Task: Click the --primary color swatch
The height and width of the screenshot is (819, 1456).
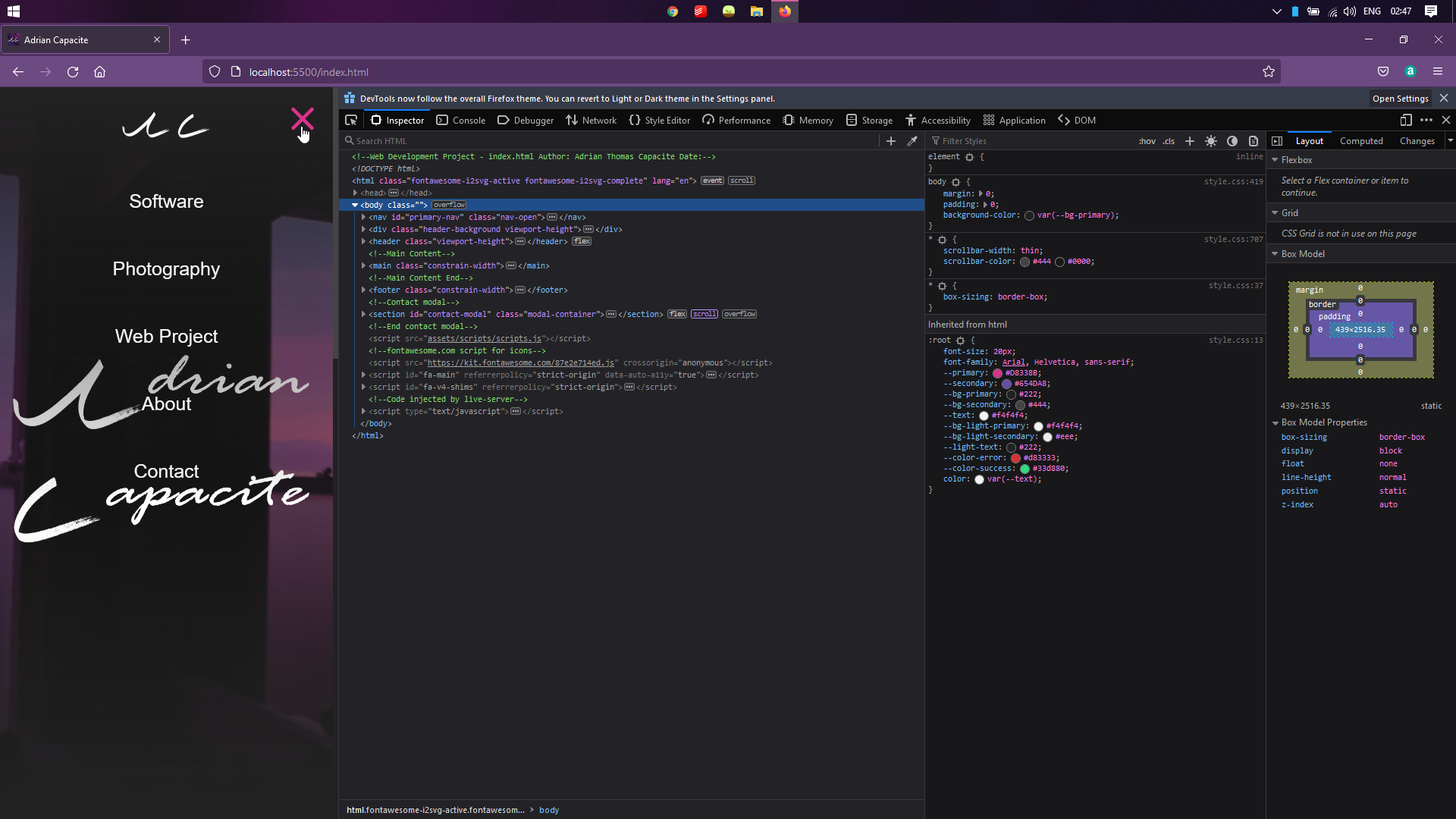Action: click(x=997, y=373)
